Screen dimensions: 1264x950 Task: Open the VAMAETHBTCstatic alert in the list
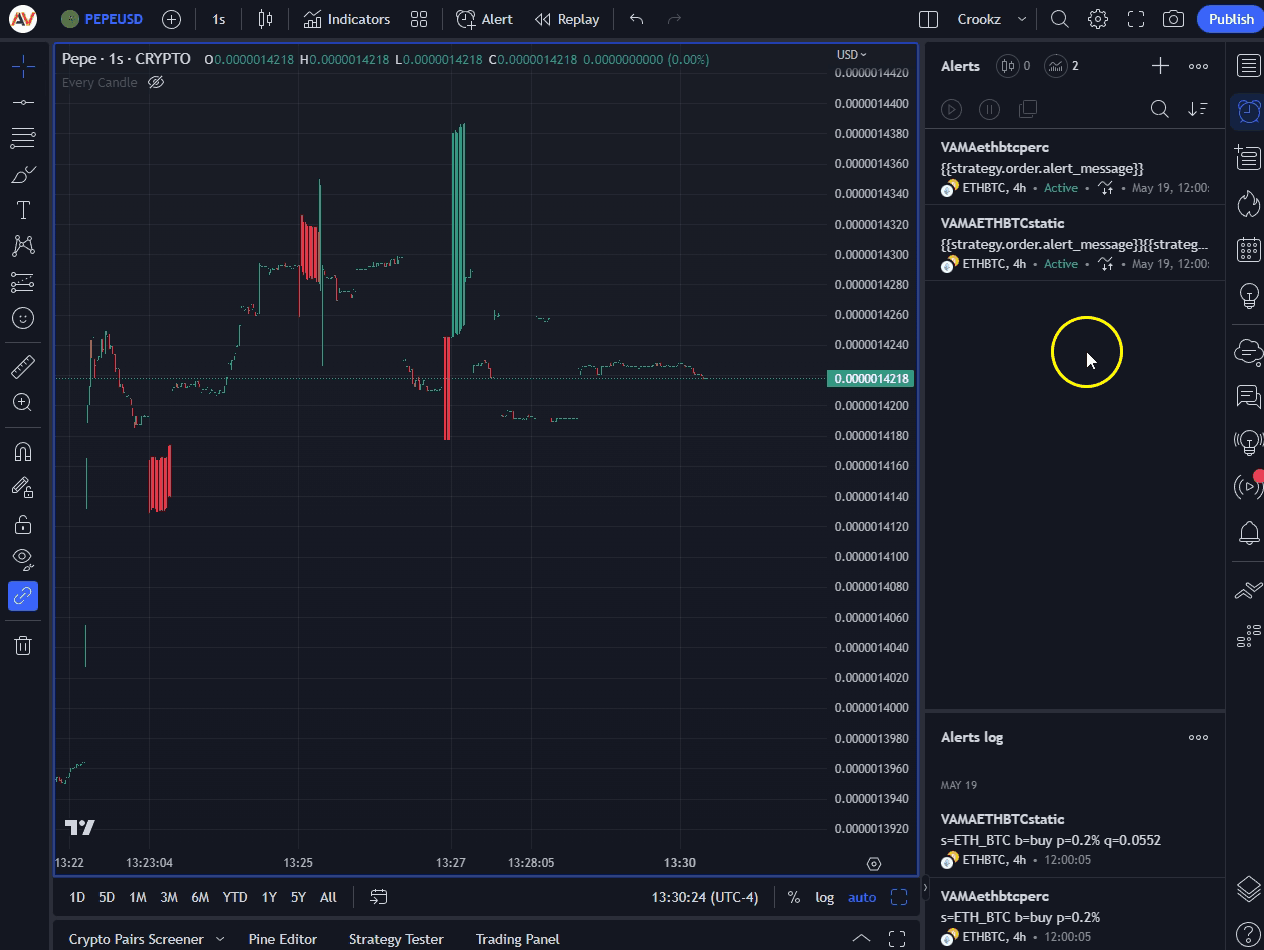point(1075,243)
